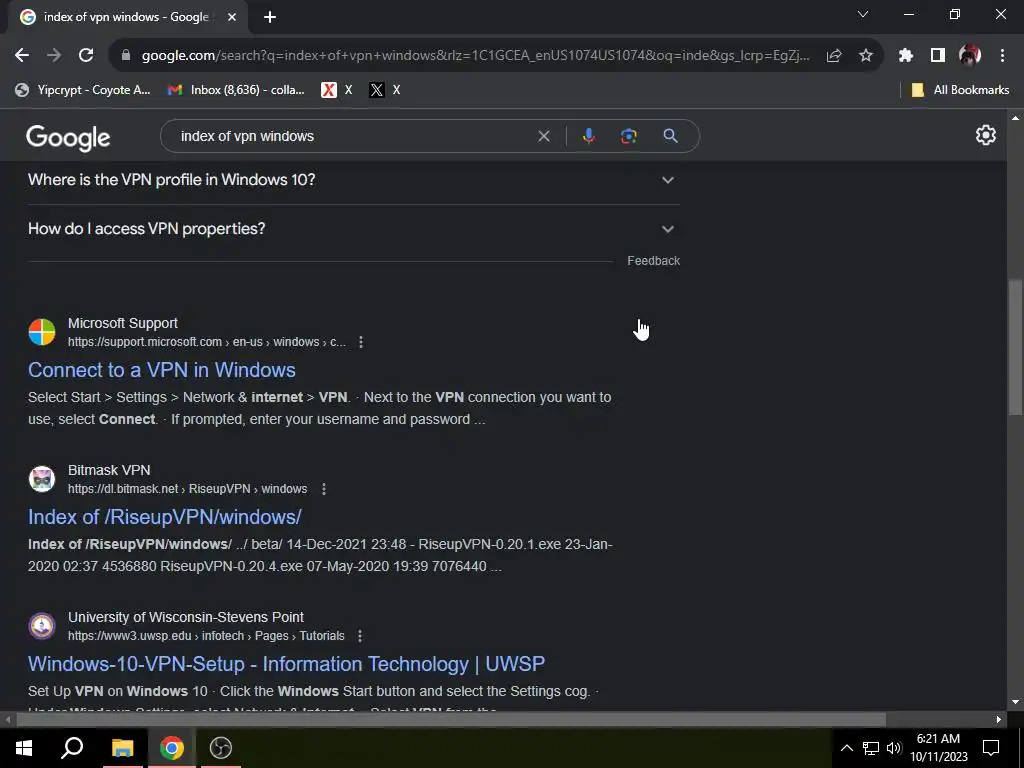Open network status tray icon
This screenshot has height=768, width=1024.
[871, 748]
